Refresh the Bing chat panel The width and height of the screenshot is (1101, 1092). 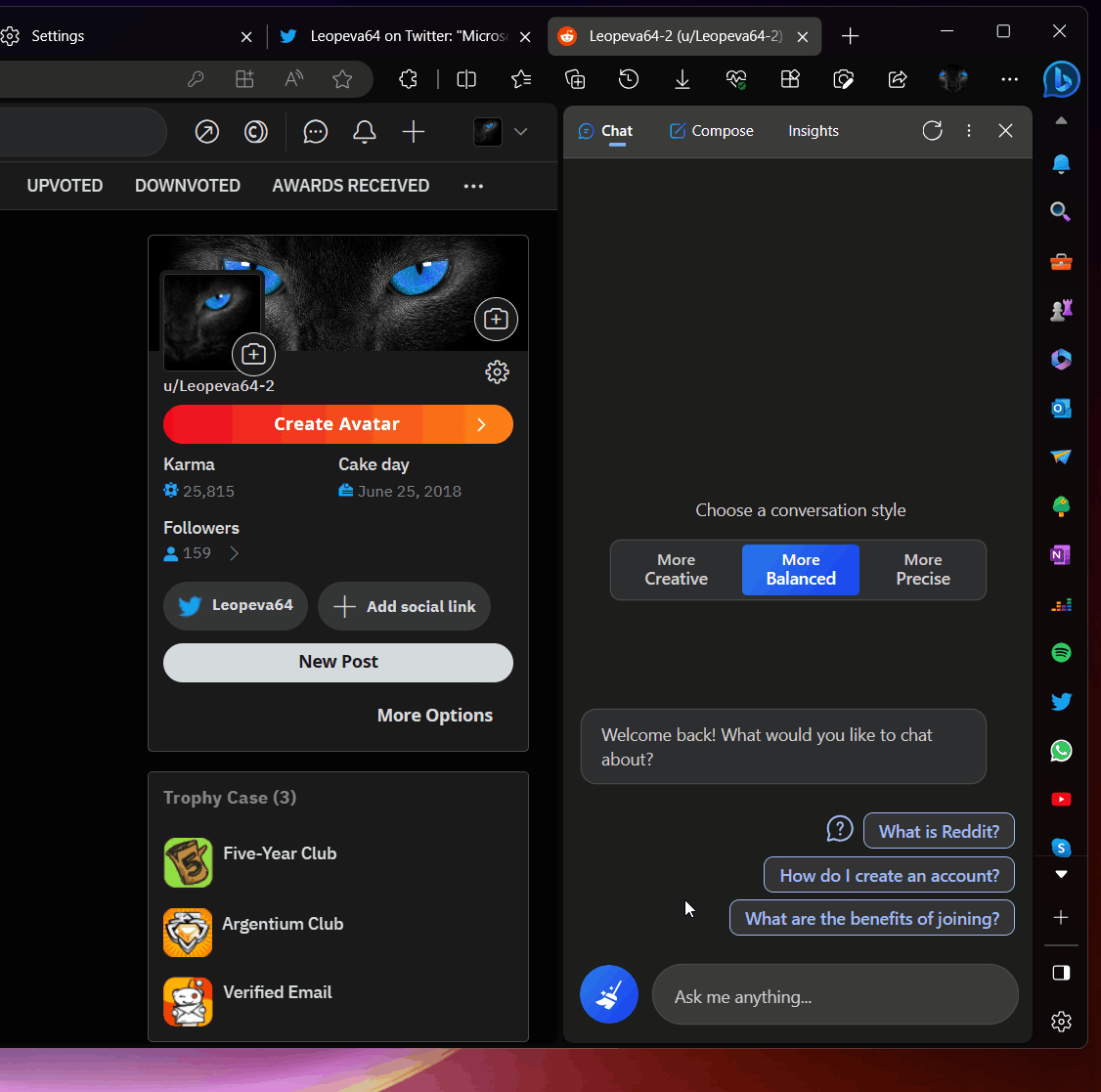coord(933,131)
